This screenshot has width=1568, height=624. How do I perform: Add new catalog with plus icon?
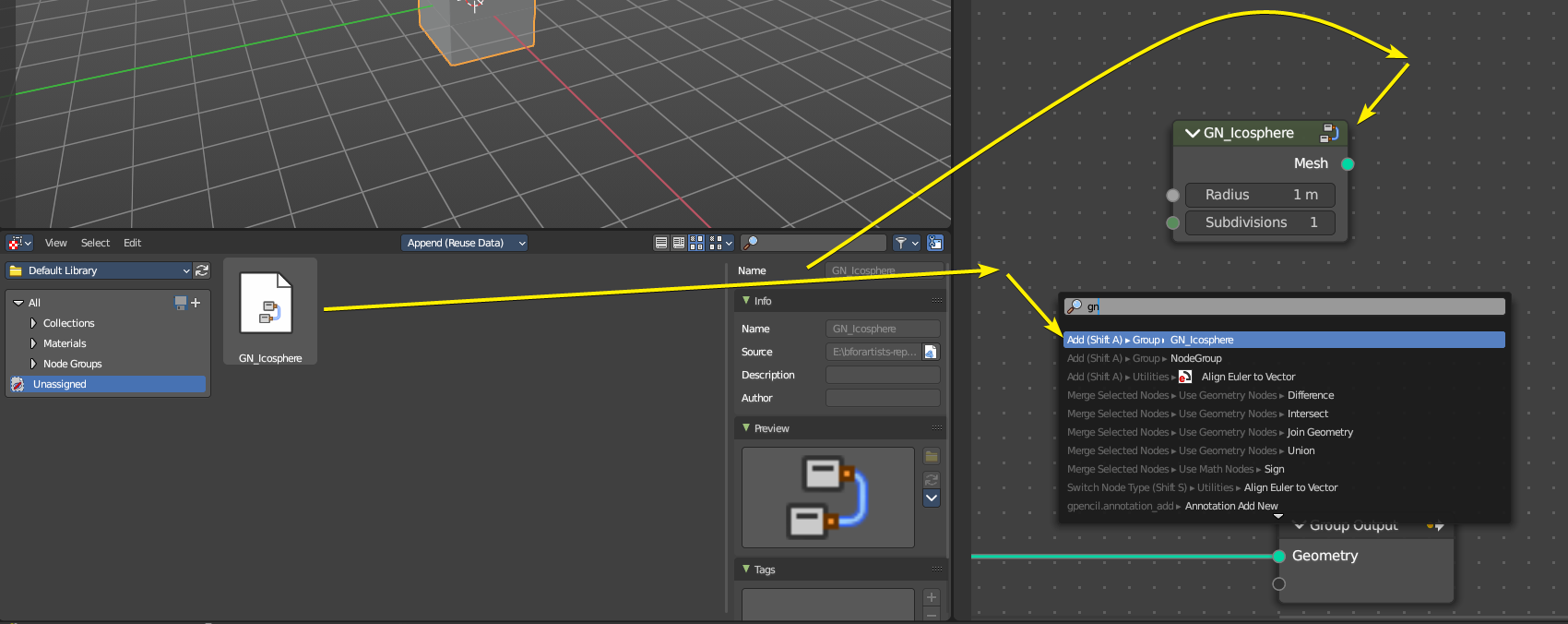tap(196, 303)
